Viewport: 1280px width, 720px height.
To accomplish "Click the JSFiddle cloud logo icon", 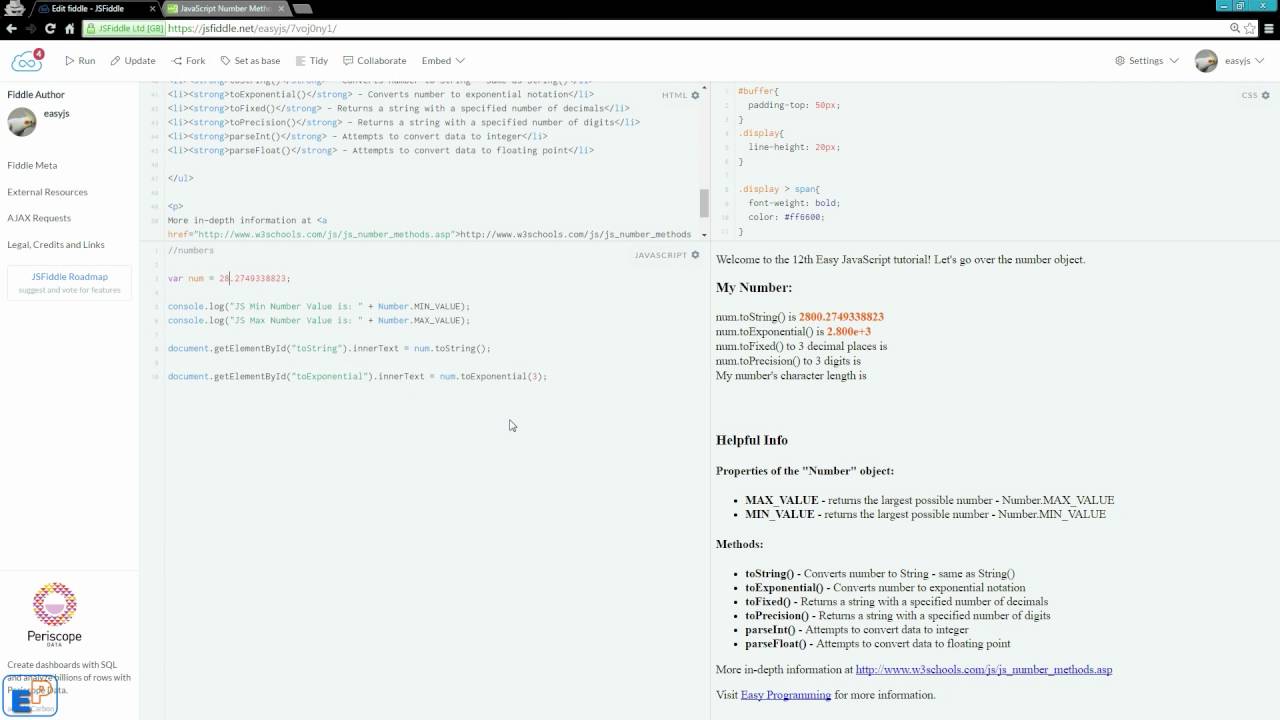I will 27,61.
